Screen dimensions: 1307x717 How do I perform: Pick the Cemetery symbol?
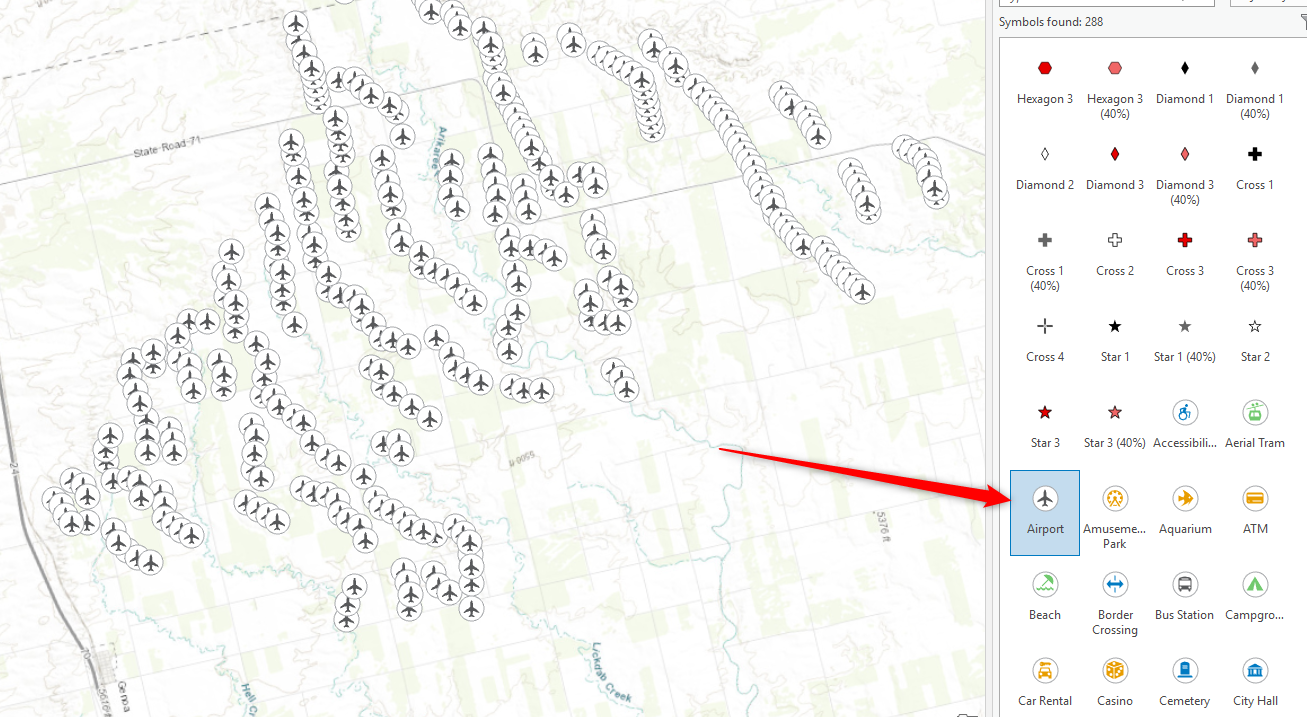[1185, 684]
